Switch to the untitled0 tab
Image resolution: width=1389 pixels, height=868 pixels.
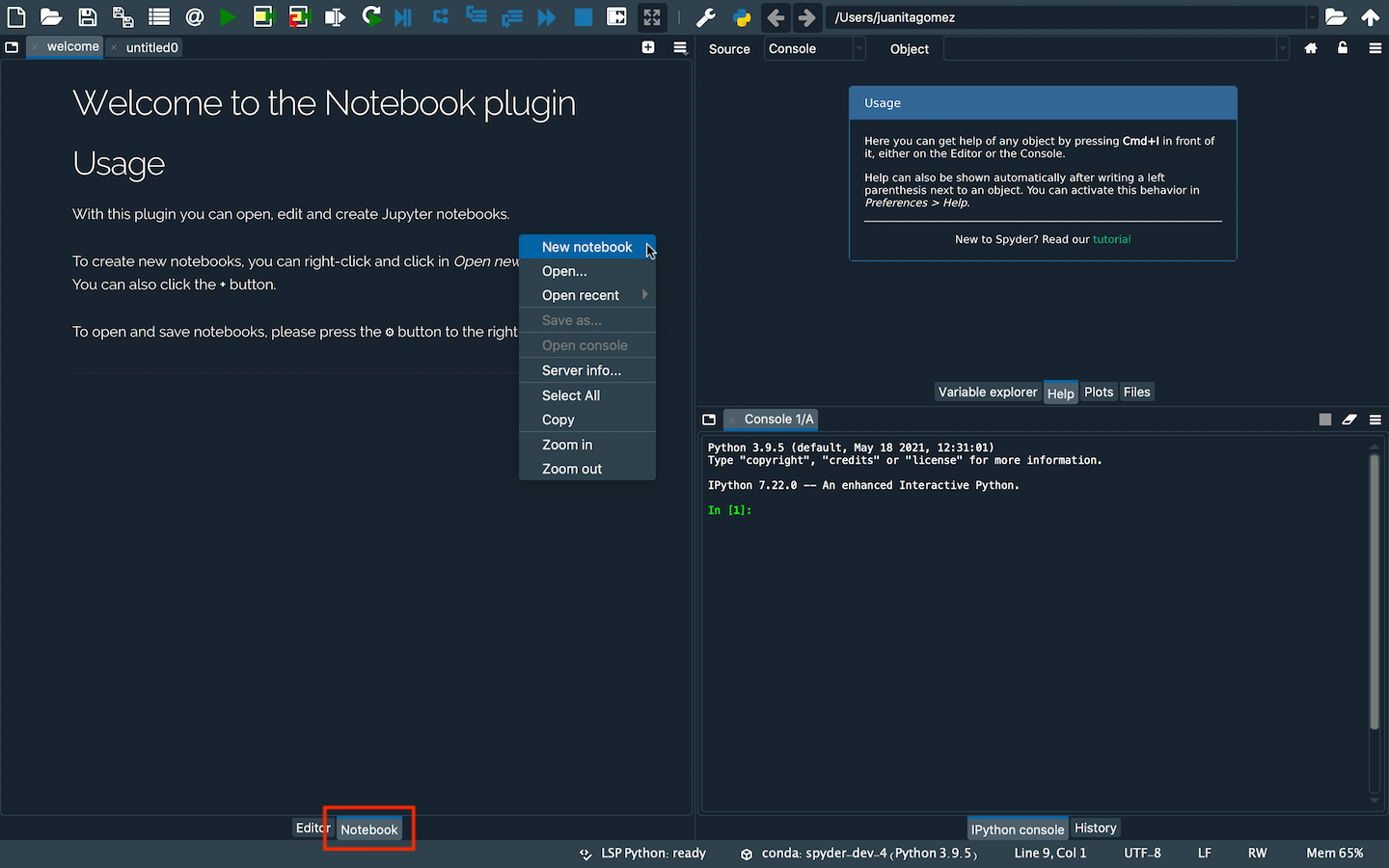tap(150, 47)
